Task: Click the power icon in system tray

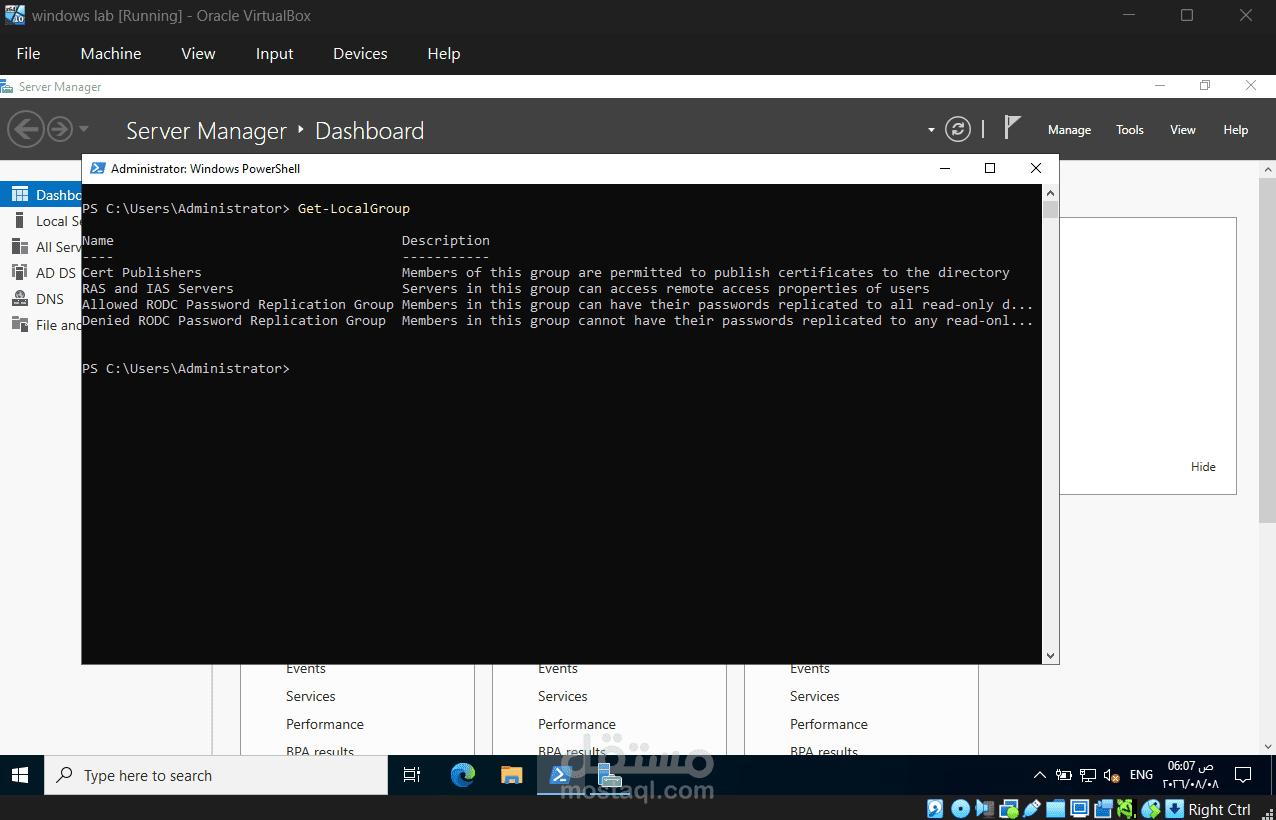Action: 1063,775
